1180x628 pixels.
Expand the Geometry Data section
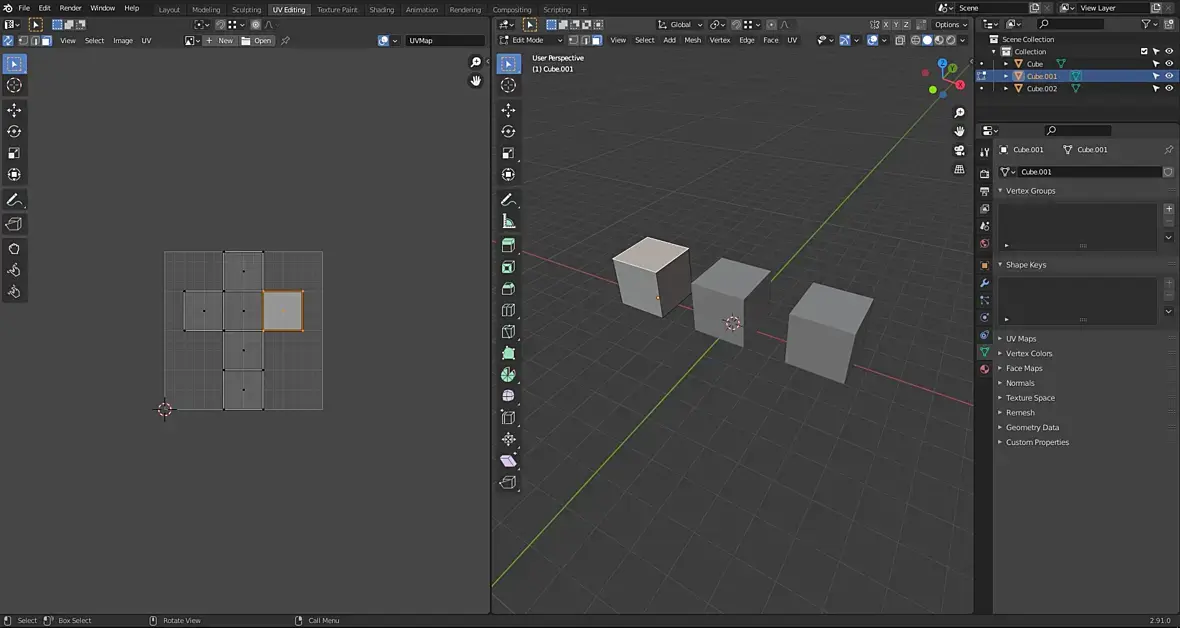click(x=1032, y=427)
